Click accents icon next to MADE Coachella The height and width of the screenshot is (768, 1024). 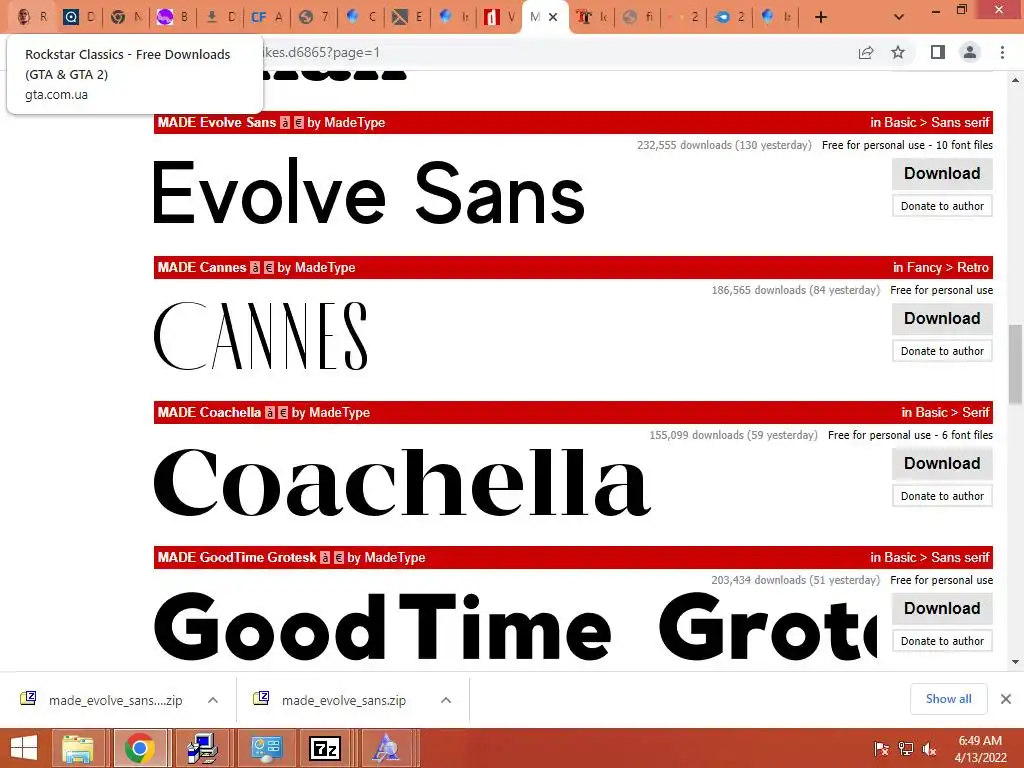click(269, 412)
